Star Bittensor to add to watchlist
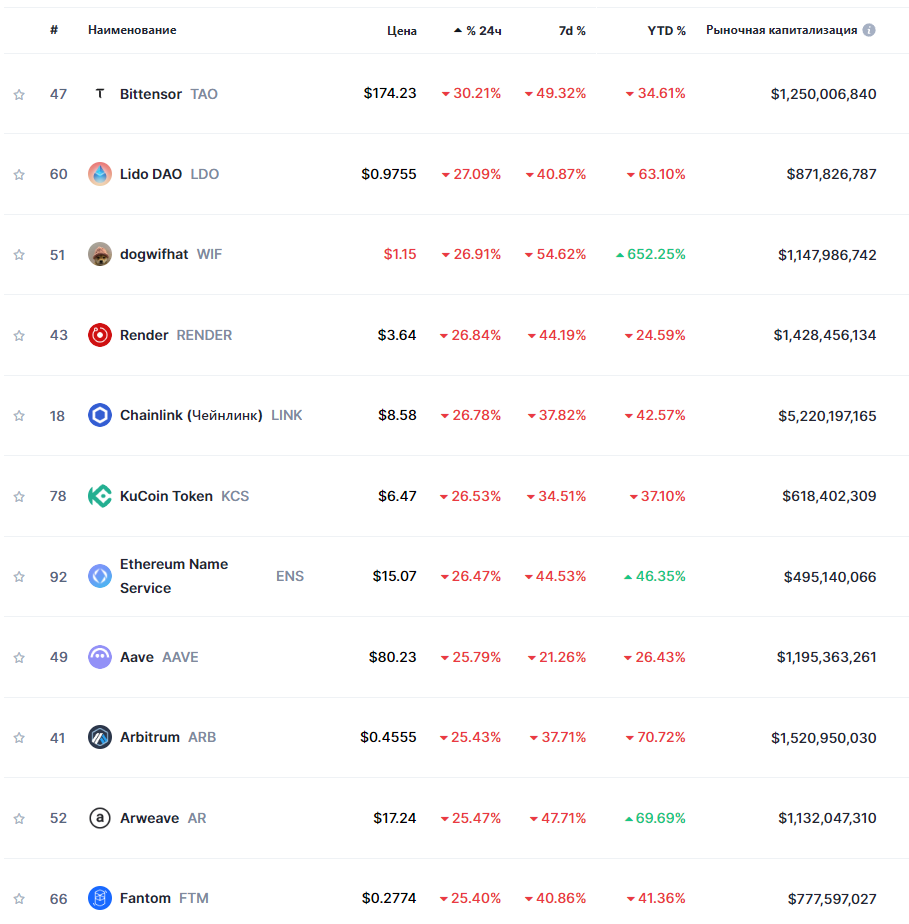The height and width of the screenshot is (924, 909). coord(19,94)
